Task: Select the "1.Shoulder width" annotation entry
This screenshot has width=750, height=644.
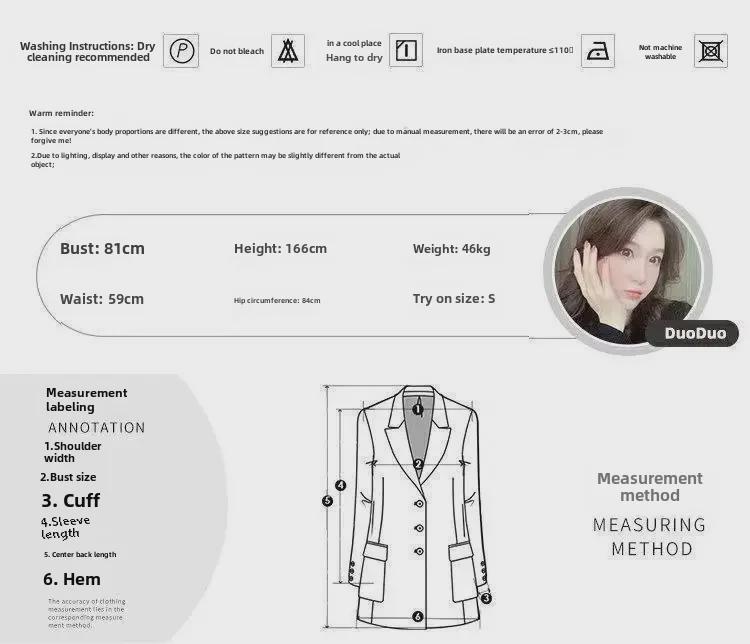Action: [72, 452]
